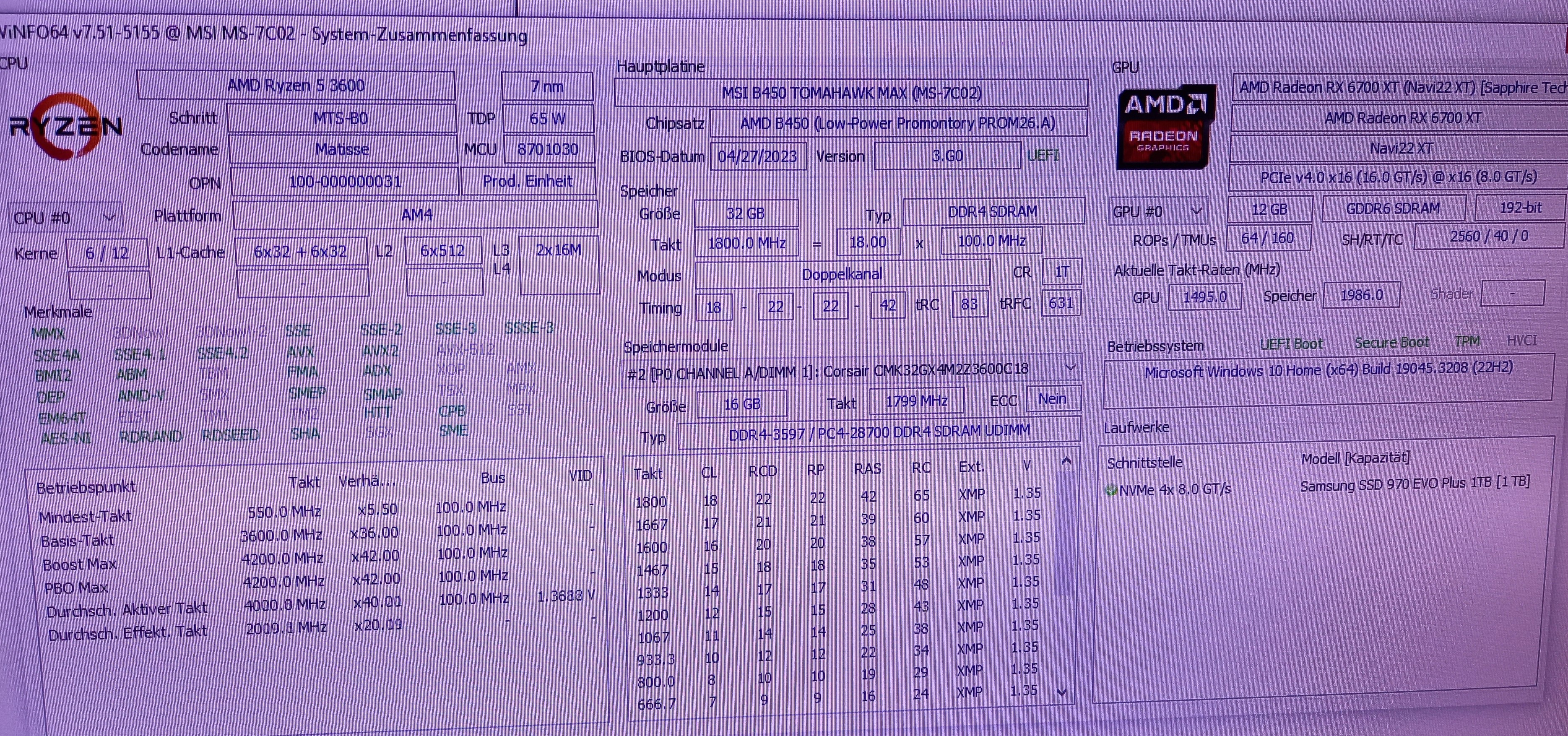This screenshot has height=736, width=1568.
Task: Click the green NVMe drive status icon
Action: 1111,490
